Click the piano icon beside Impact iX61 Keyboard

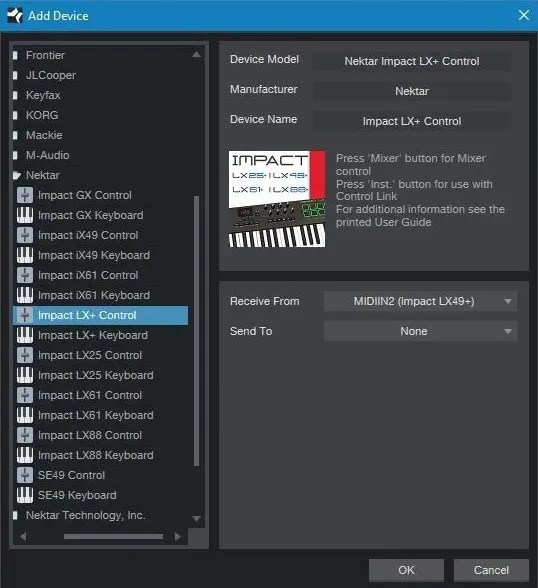[25, 295]
